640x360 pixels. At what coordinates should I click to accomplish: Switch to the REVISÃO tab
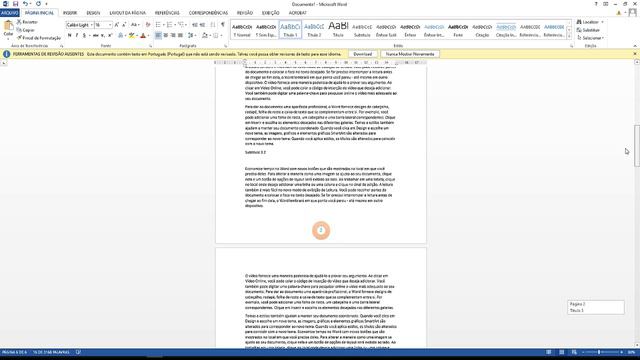tap(245, 13)
